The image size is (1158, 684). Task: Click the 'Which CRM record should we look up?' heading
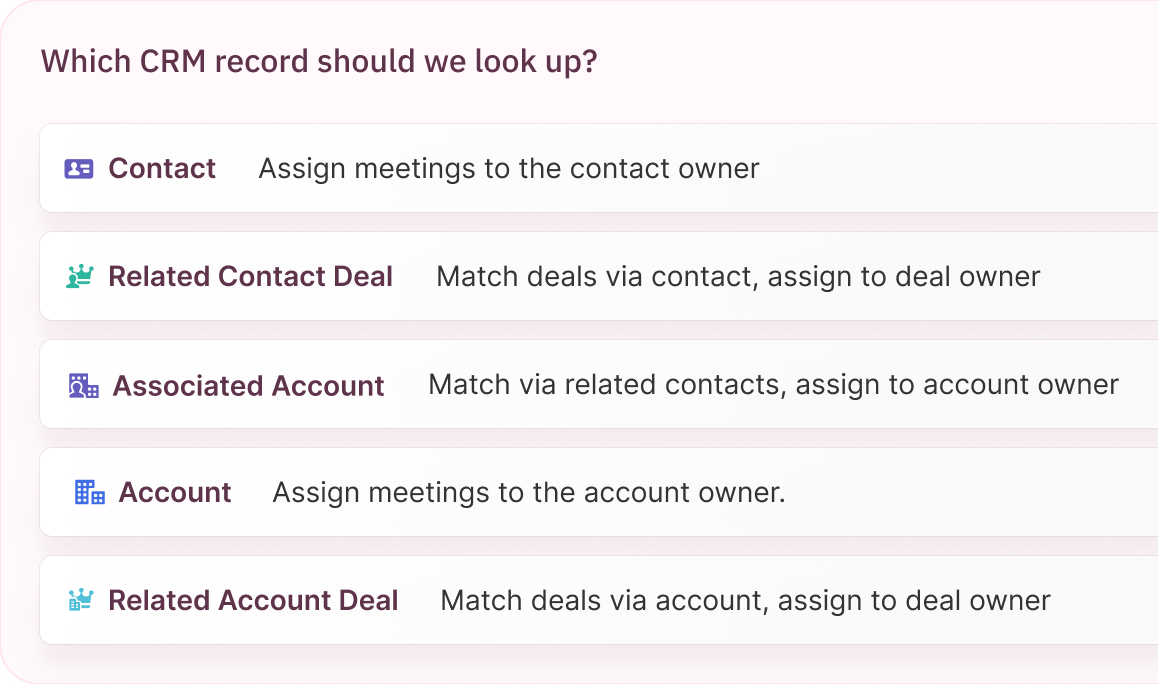pyautogui.click(x=319, y=61)
